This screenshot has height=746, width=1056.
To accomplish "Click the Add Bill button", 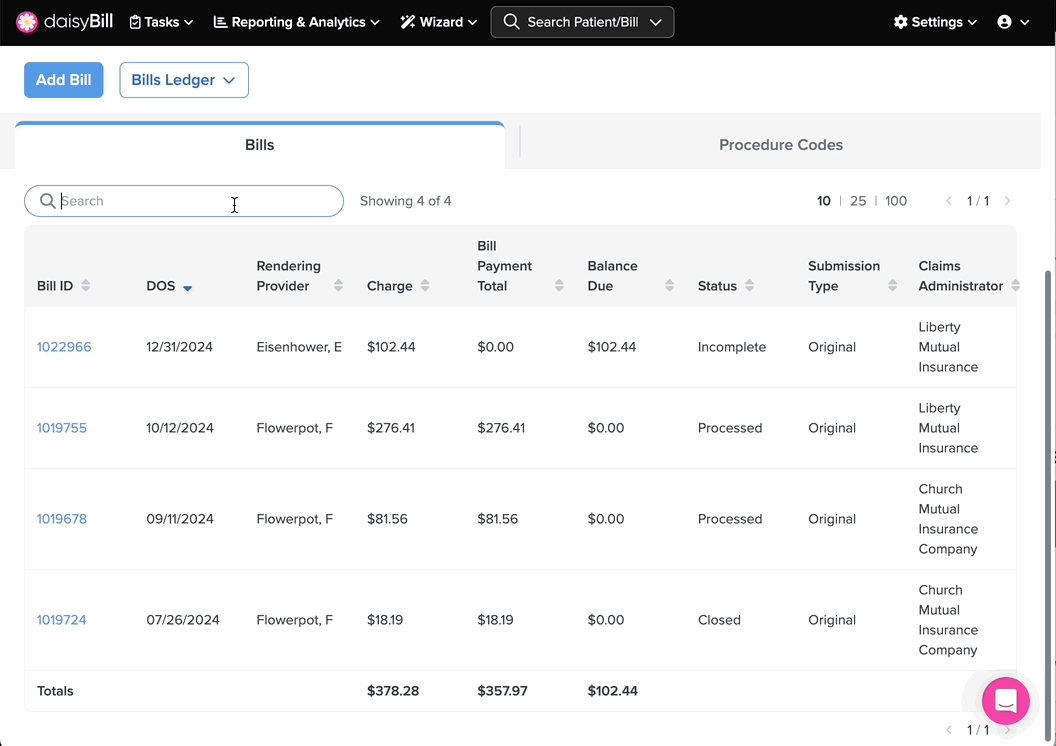I will [64, 80].
